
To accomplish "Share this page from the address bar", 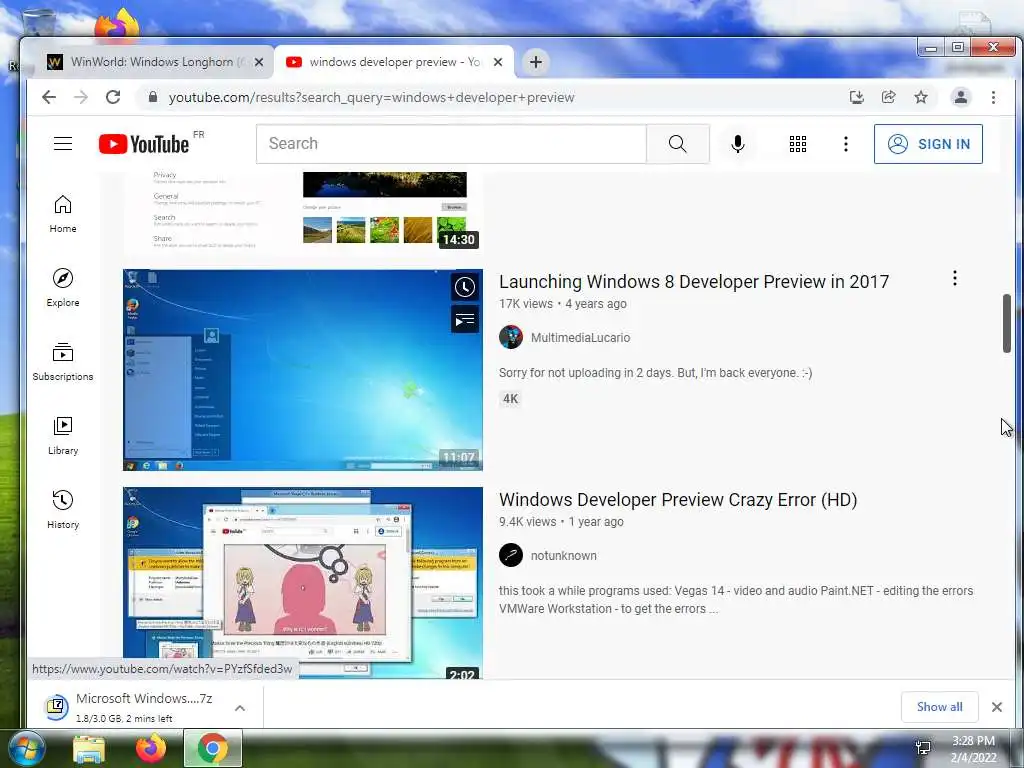I will click(x=888, y=97).
